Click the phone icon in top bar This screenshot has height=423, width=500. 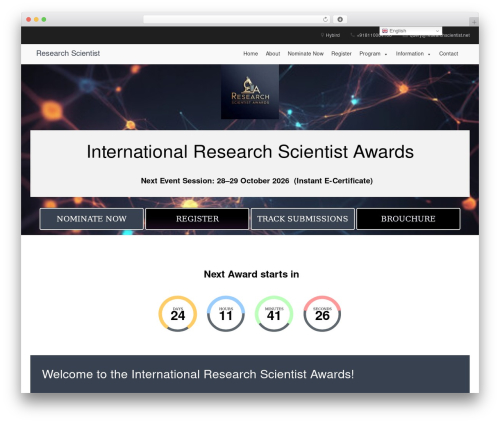click(x=352, y=35)
